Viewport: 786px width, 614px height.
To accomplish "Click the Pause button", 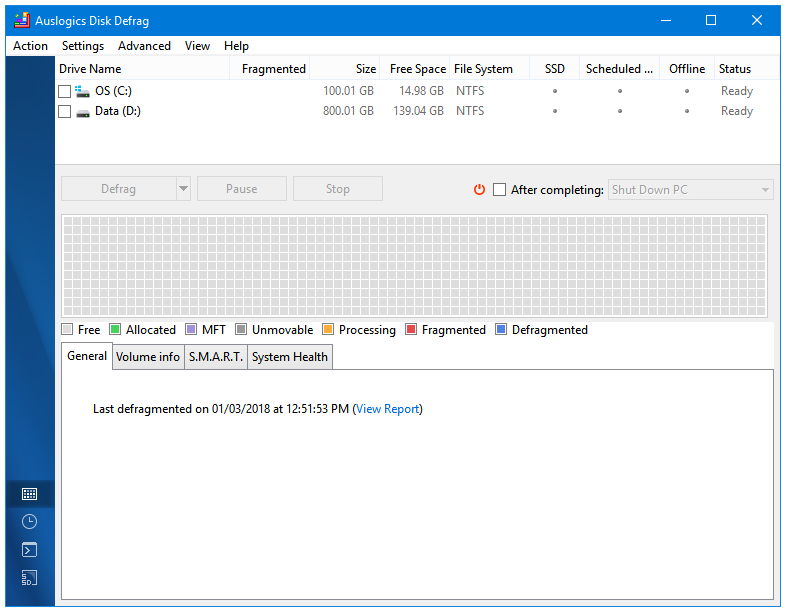I will pos(242,188).
